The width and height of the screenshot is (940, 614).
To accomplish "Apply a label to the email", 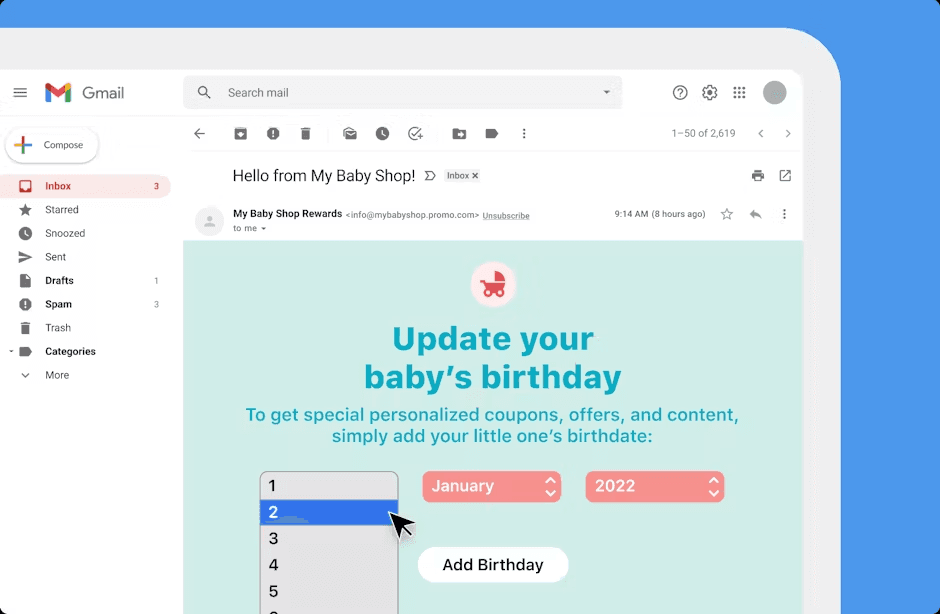I will pos(491,133).
